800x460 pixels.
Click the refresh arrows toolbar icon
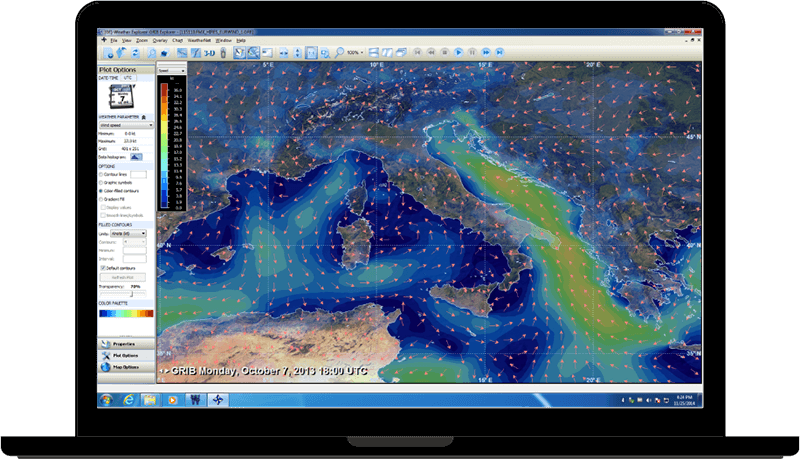point(135,52)
